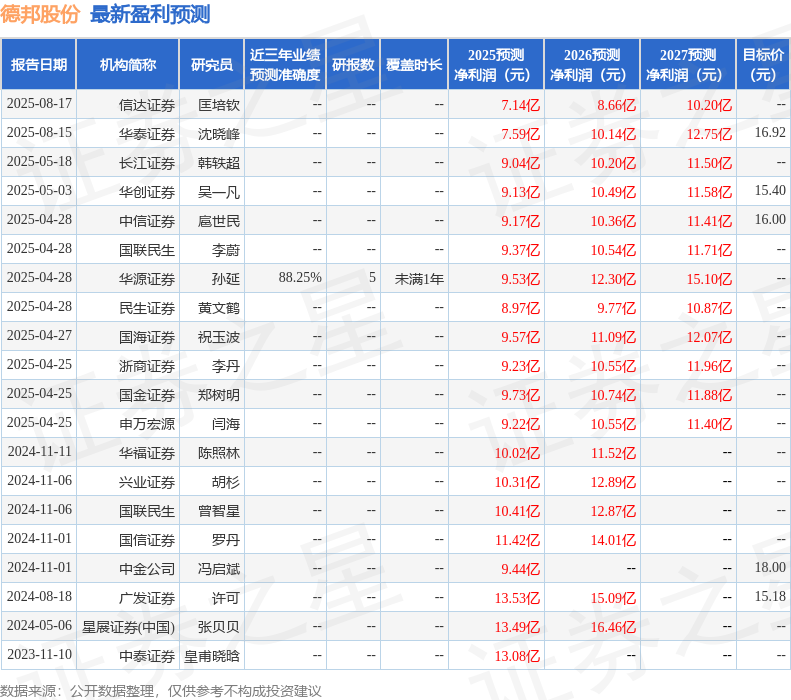The height and width of the screenshot is (700, 791).
Task: Select analyst 孙延
Action: 225,279
